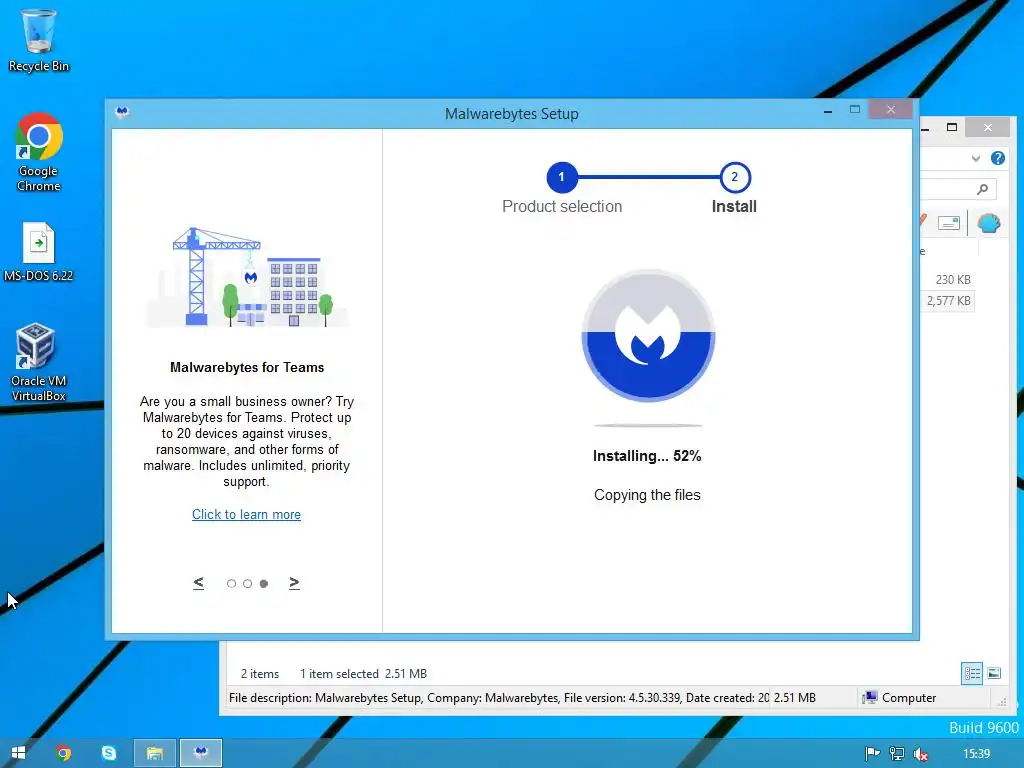Screen dimensions: 1024x768
Task: Click the thin installation progress bar
Action: pos(648,426)
